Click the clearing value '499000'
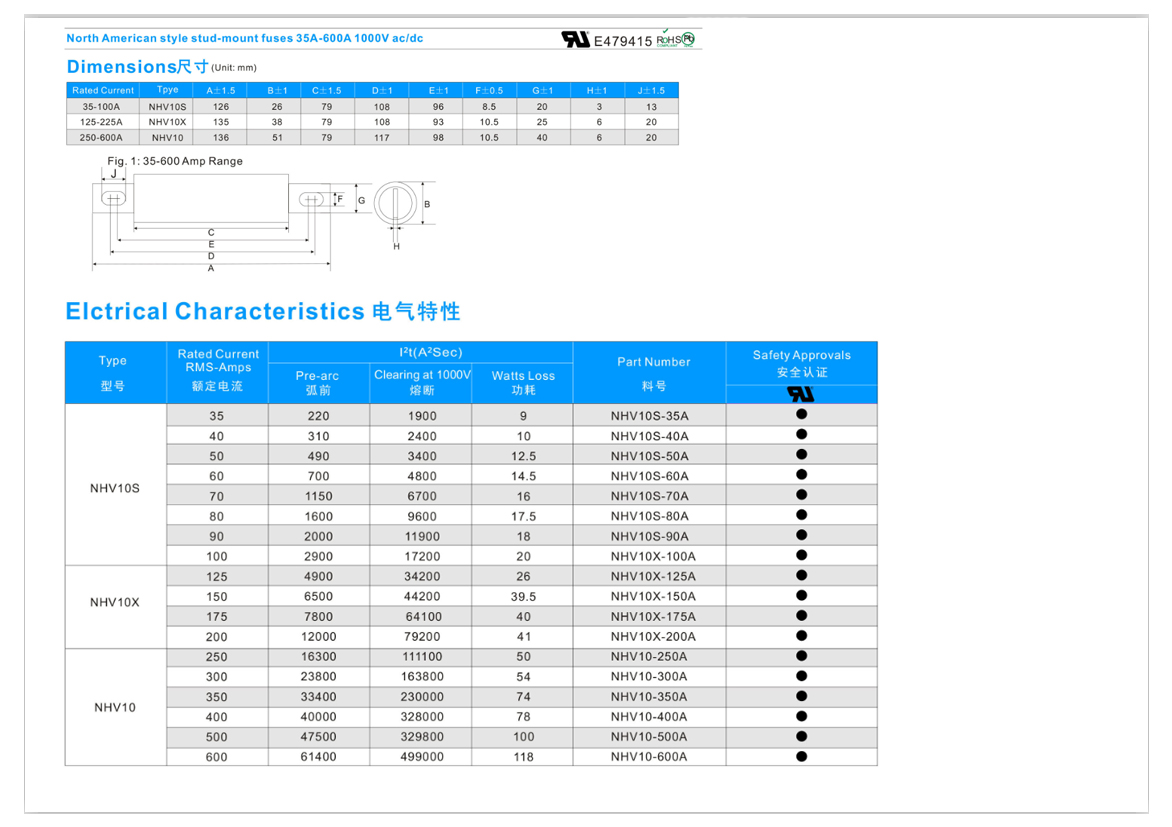 pos(422,757)
